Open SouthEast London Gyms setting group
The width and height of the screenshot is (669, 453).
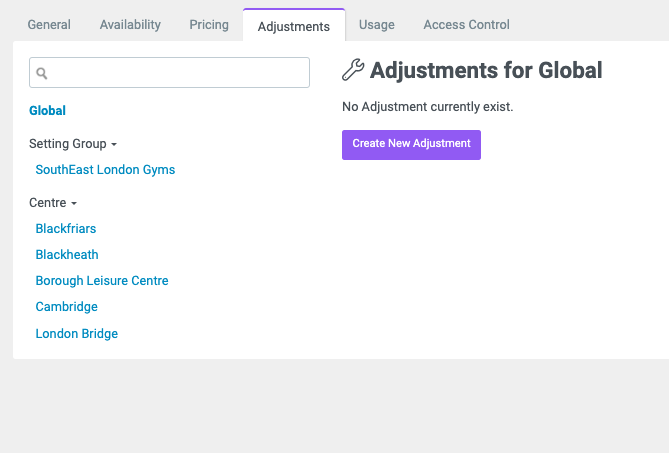pos(105,170)
